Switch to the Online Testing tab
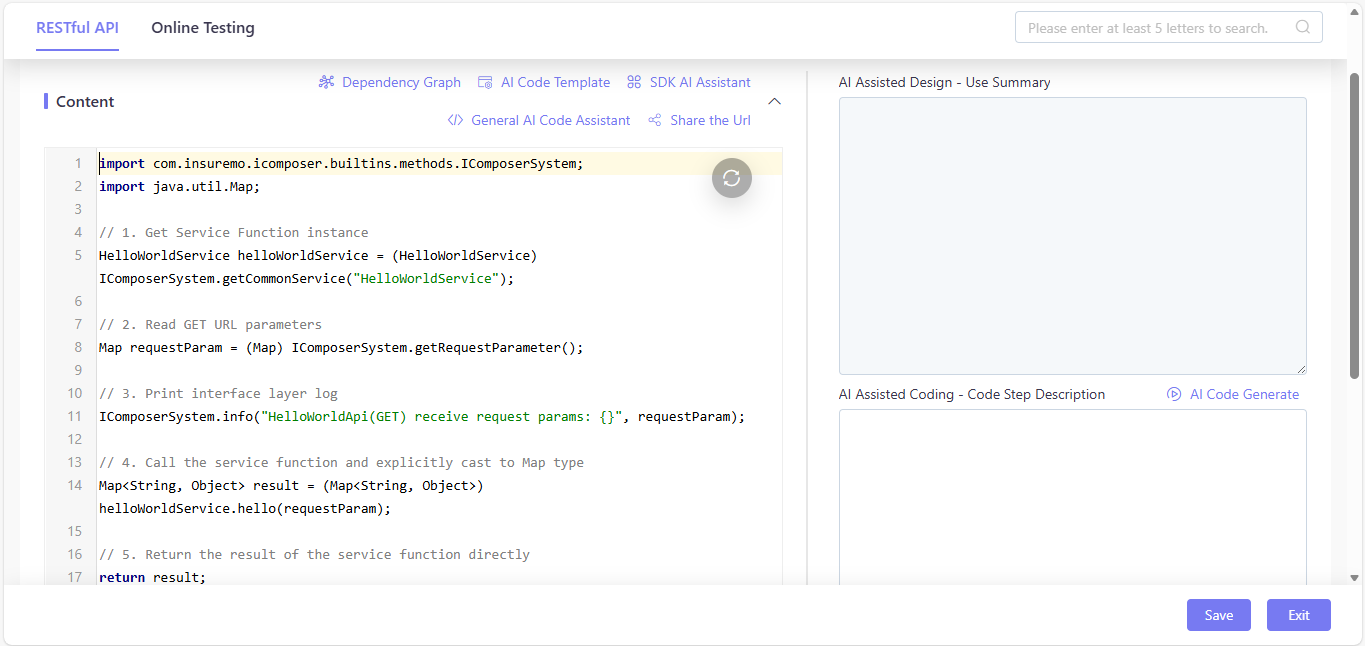Viewport: 1365px width, 646px height. [x=203, y=28]
